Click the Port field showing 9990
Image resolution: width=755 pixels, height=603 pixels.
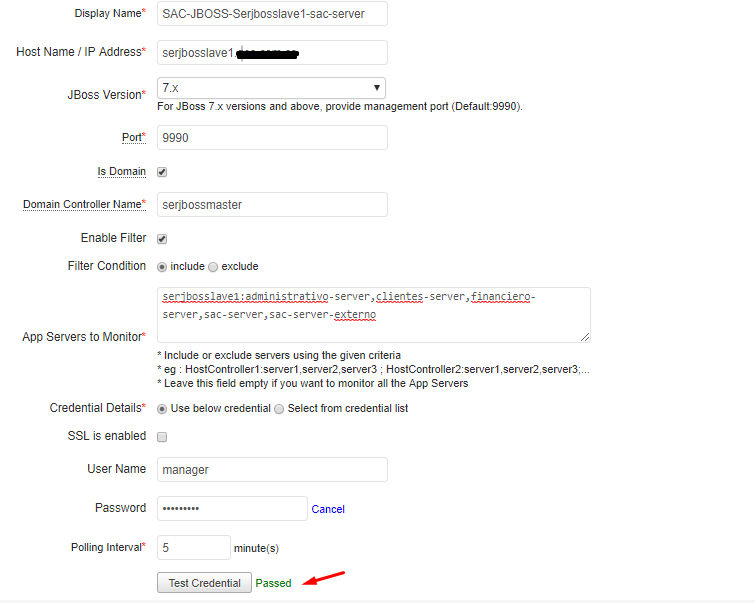point(272,138)
